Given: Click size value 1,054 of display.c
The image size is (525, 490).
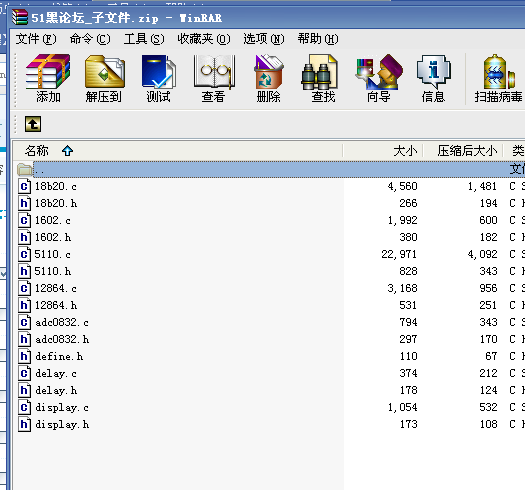Looking at the screenshot, I should 402,408.
